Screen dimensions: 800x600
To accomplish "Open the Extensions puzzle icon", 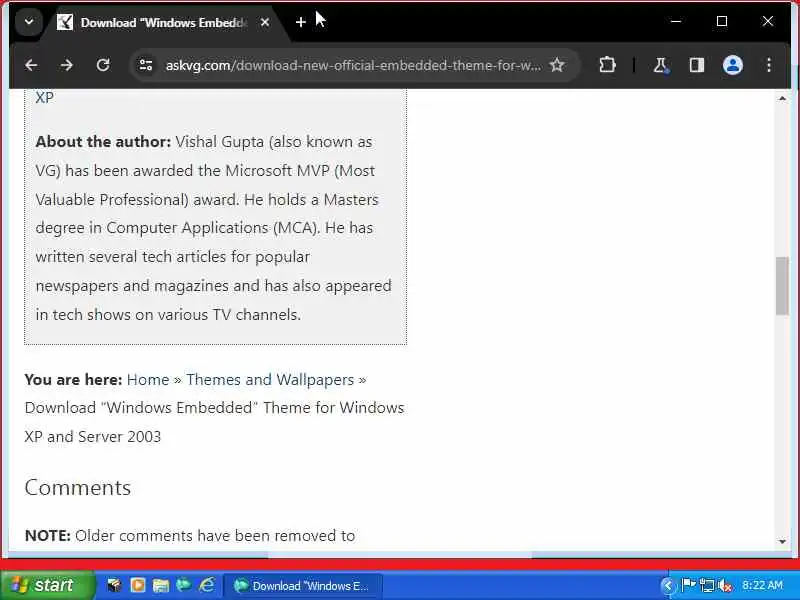I will click(607, 65).
